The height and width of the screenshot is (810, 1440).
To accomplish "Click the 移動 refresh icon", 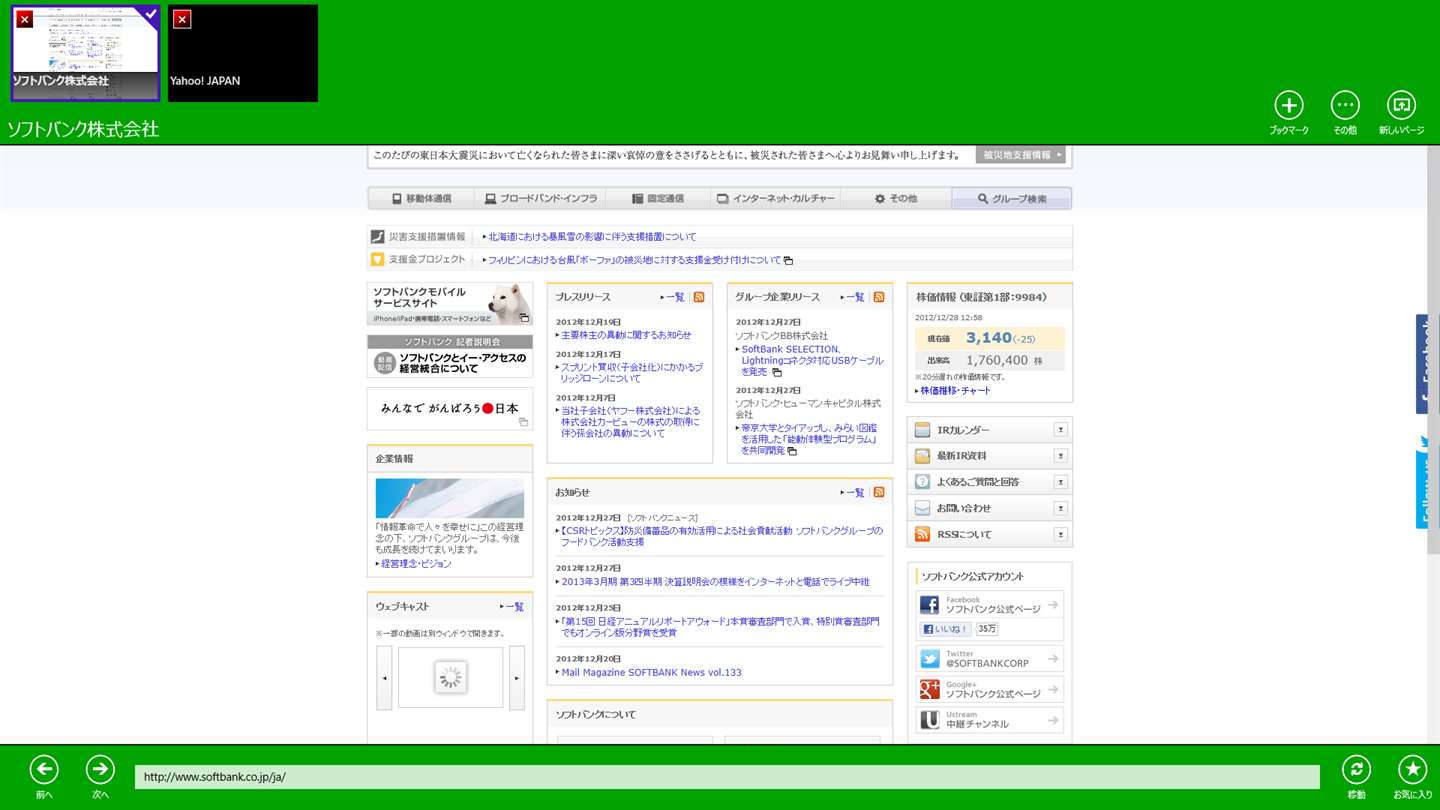I will (1356, 769).
